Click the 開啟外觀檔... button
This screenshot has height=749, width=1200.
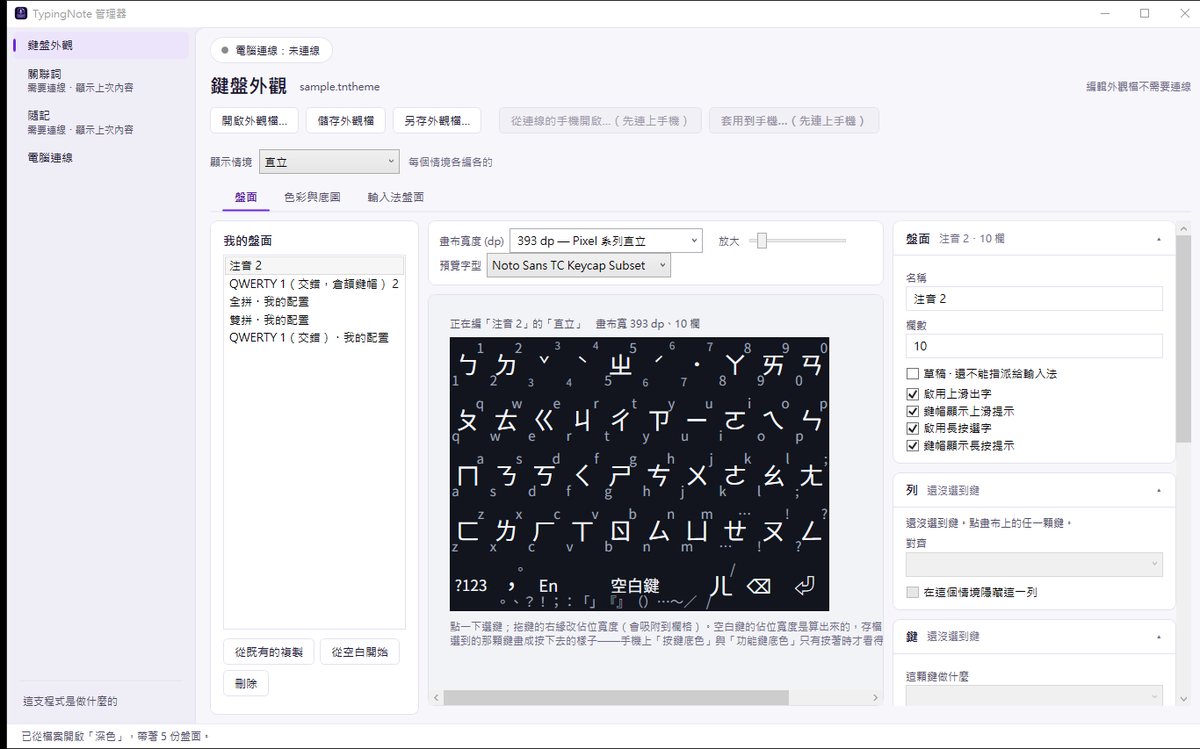254,121
